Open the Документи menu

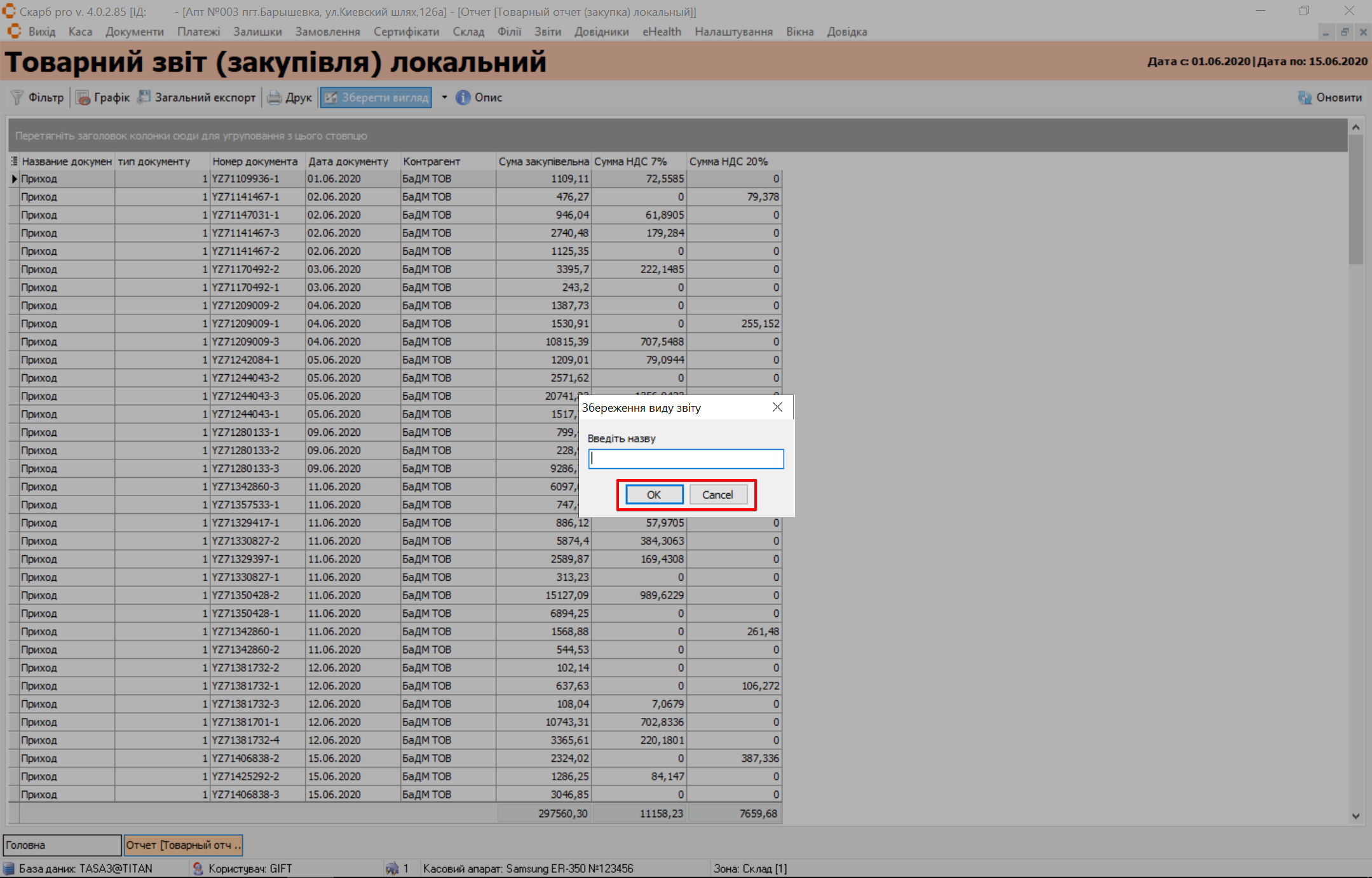(x=134, y=32)
